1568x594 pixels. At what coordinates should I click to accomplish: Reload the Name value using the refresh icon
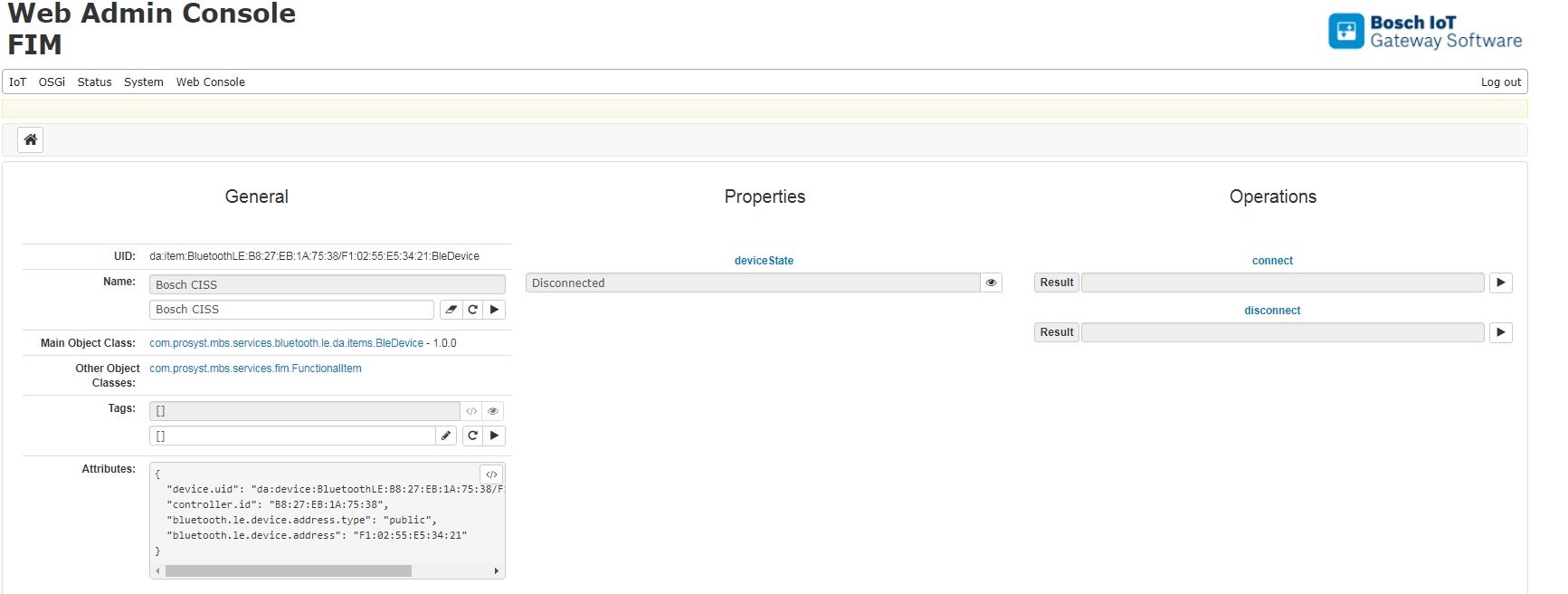(472, 310)
